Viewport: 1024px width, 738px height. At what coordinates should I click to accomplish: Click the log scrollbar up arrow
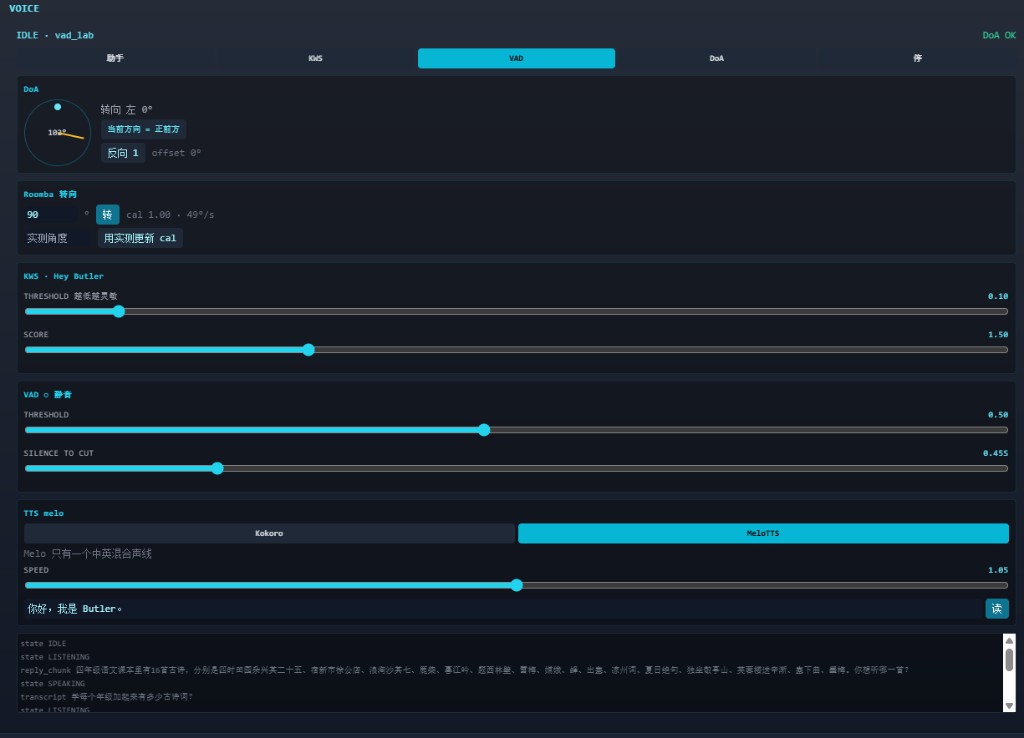tap(1009, 641)
